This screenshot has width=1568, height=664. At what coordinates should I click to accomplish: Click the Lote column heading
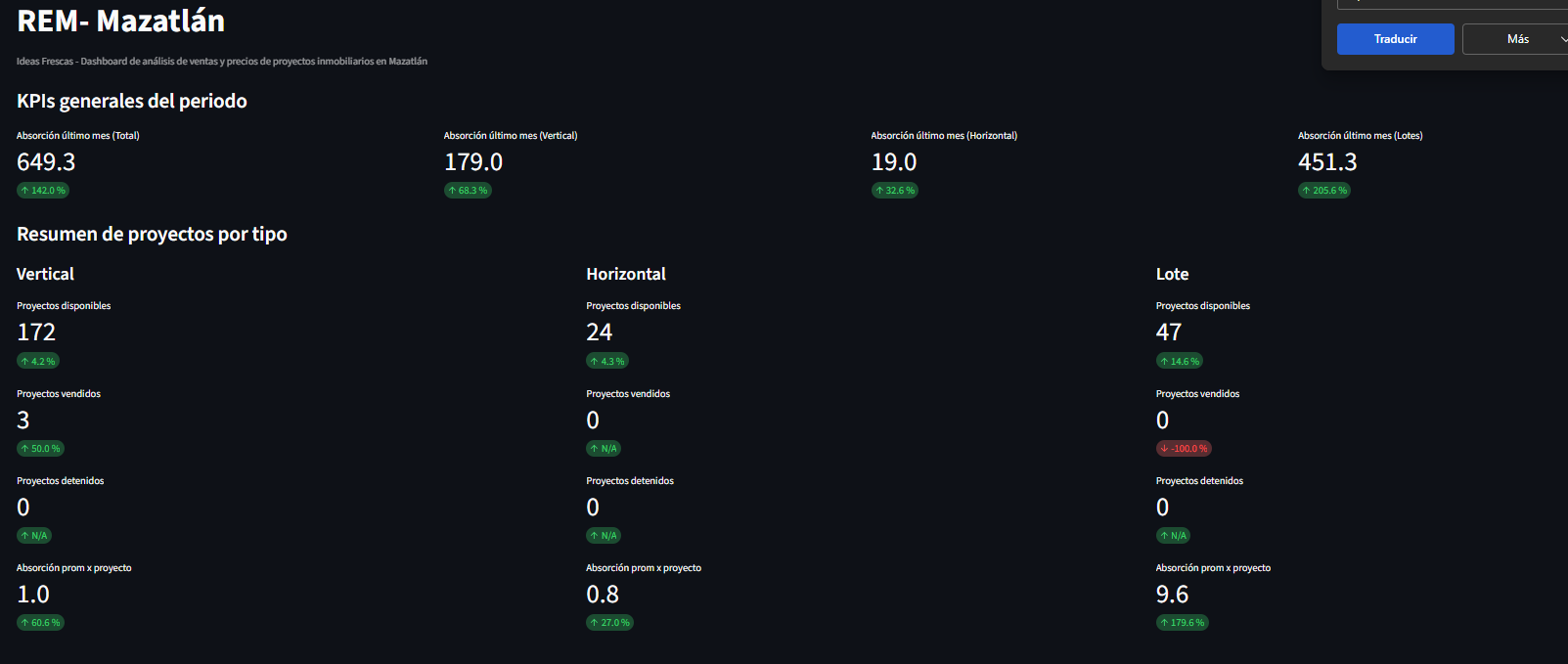[x=1172, y=275]
